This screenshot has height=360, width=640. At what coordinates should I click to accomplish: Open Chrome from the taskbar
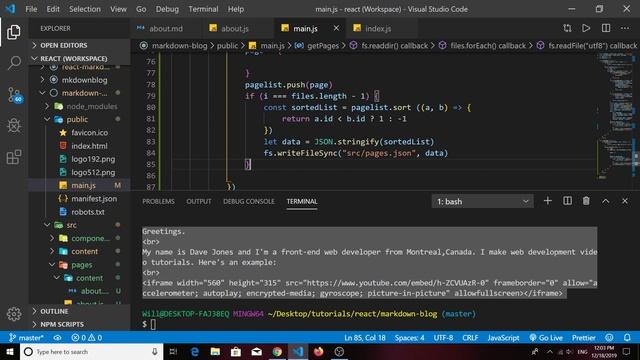[277, 352]
